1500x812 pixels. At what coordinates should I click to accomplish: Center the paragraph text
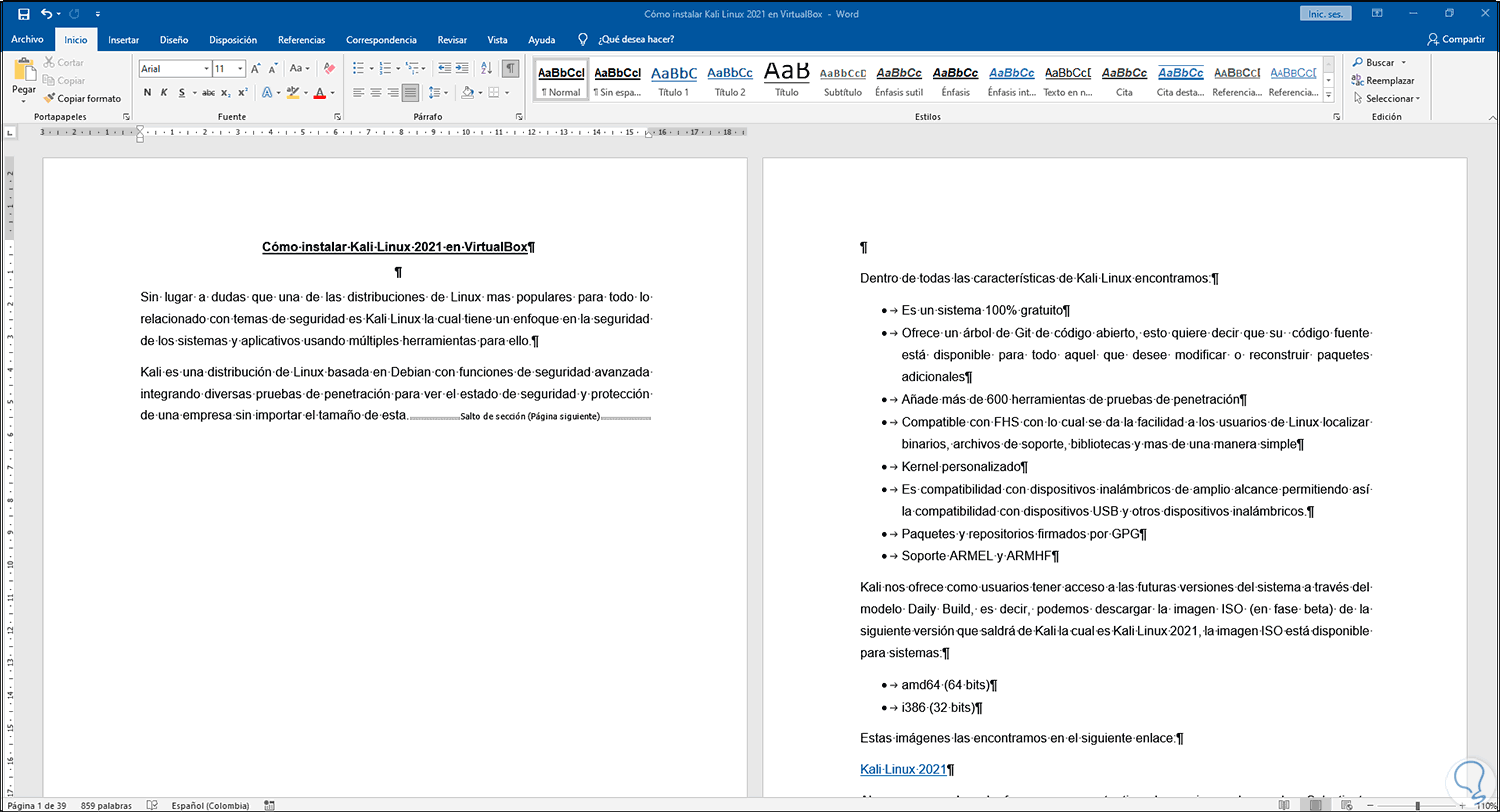point(376,93)
